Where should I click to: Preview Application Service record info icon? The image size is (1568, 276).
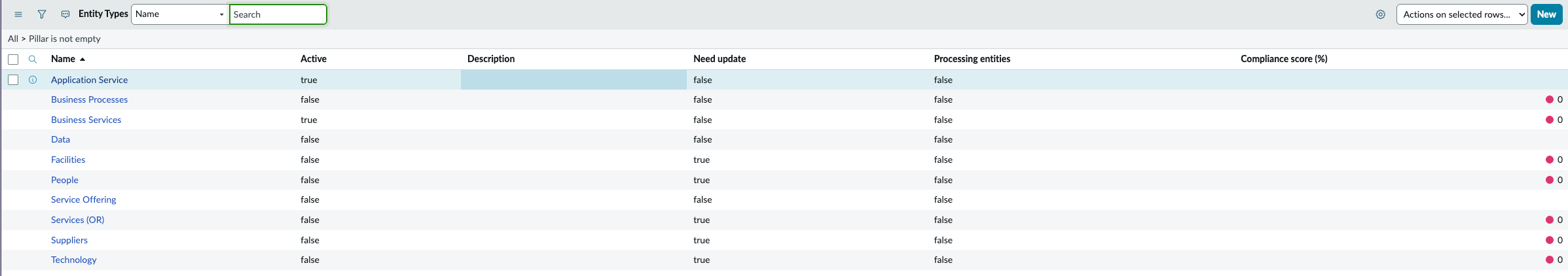33,80
